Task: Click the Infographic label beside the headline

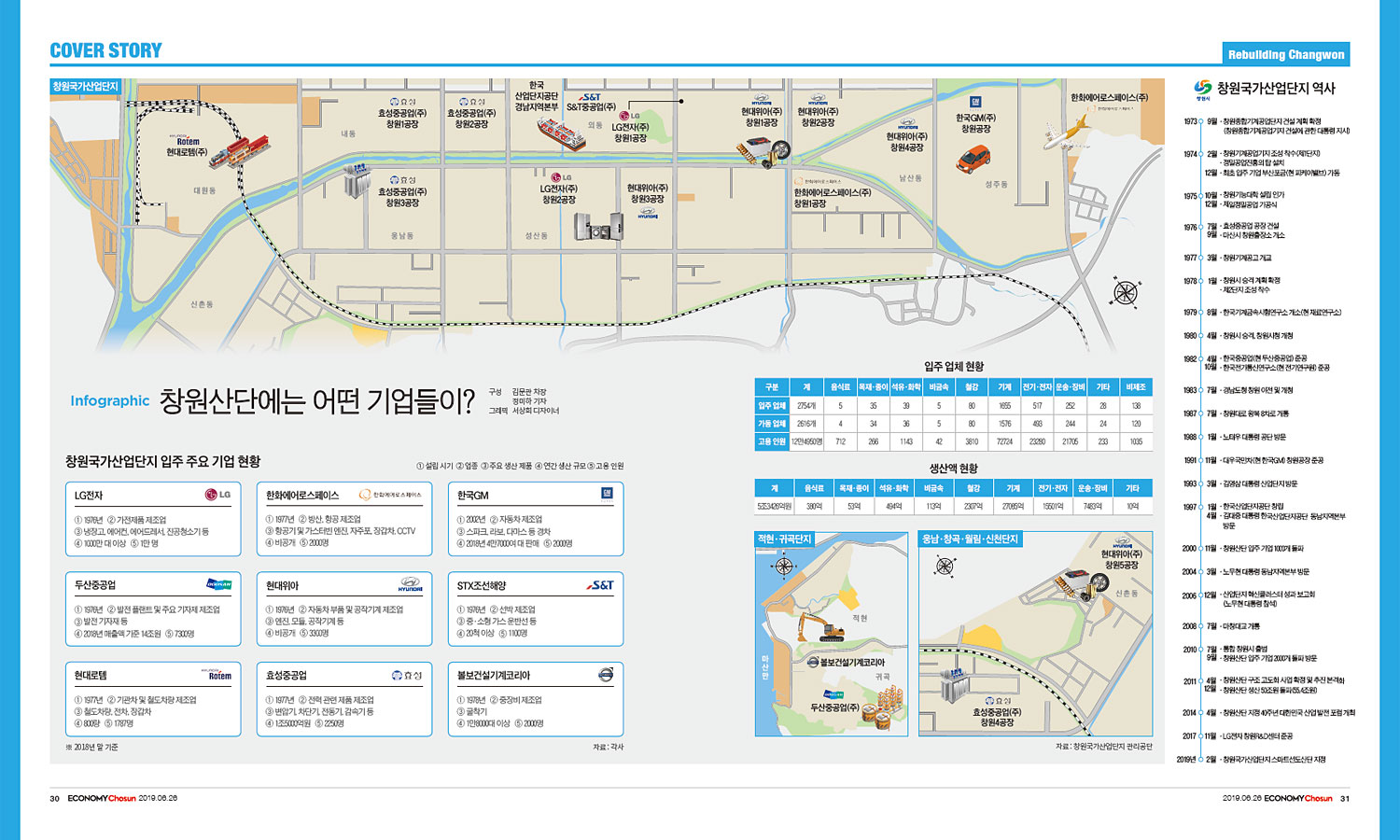Action: 110,400
